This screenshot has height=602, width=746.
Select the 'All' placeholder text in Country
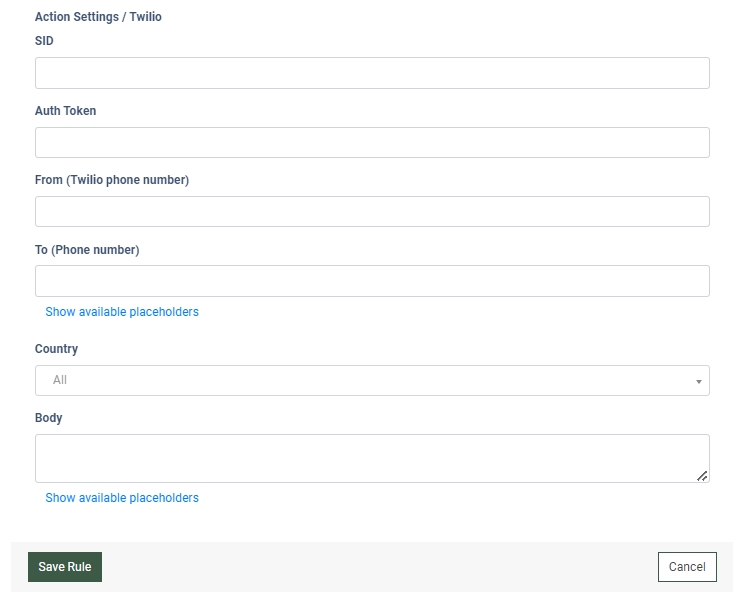point(59,380)
